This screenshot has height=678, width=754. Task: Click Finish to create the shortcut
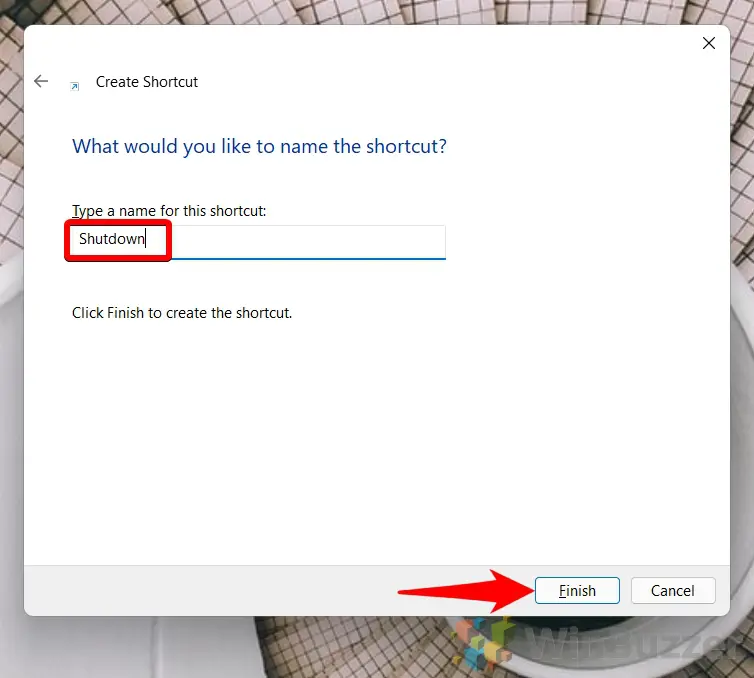point(577,590)
